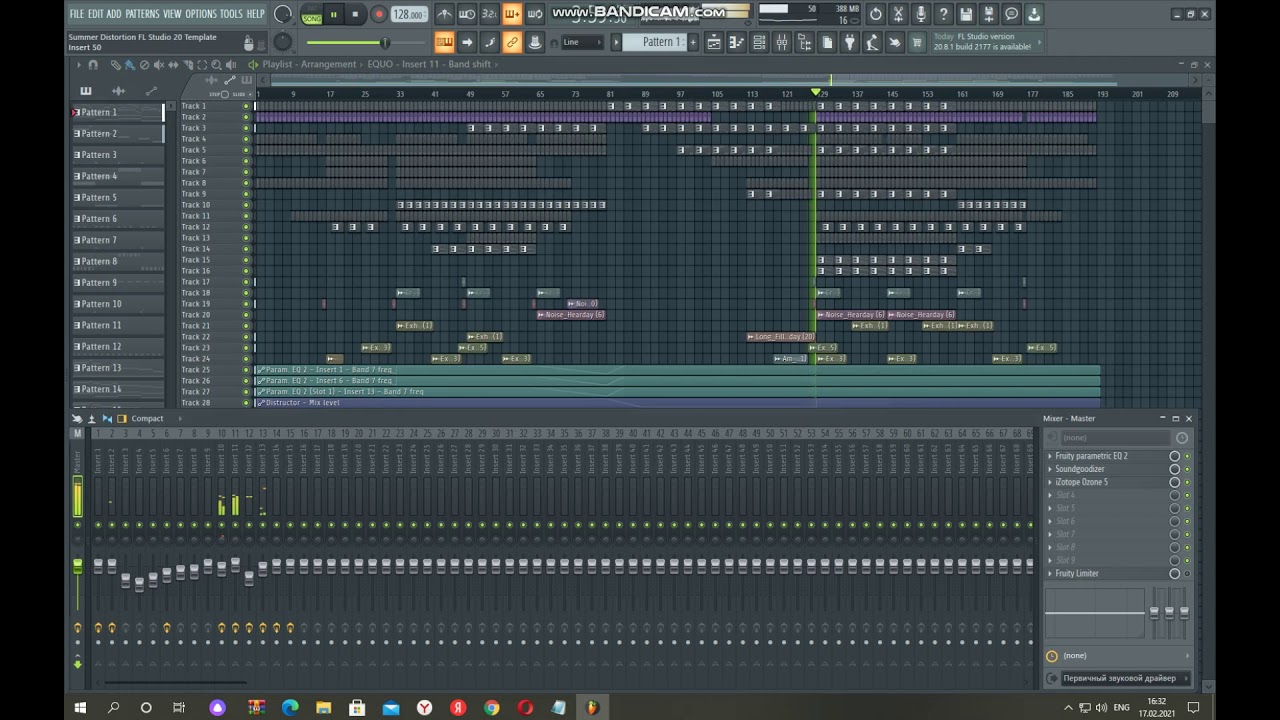Toggle multilink to controllers icon
1280x720 pixels.
pyautogui.click(x=512, y=42)
